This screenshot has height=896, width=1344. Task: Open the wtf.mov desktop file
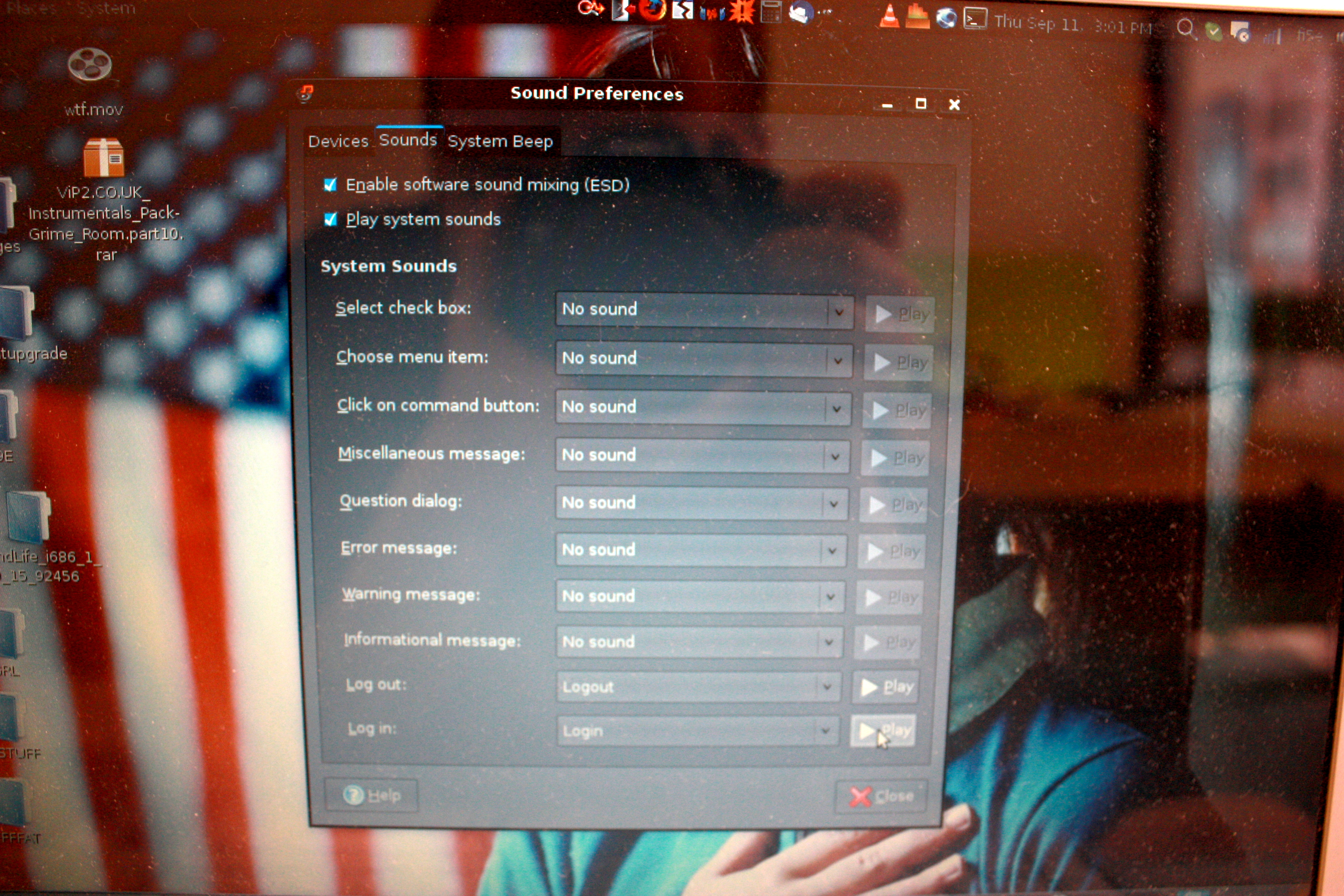(90, 64)
